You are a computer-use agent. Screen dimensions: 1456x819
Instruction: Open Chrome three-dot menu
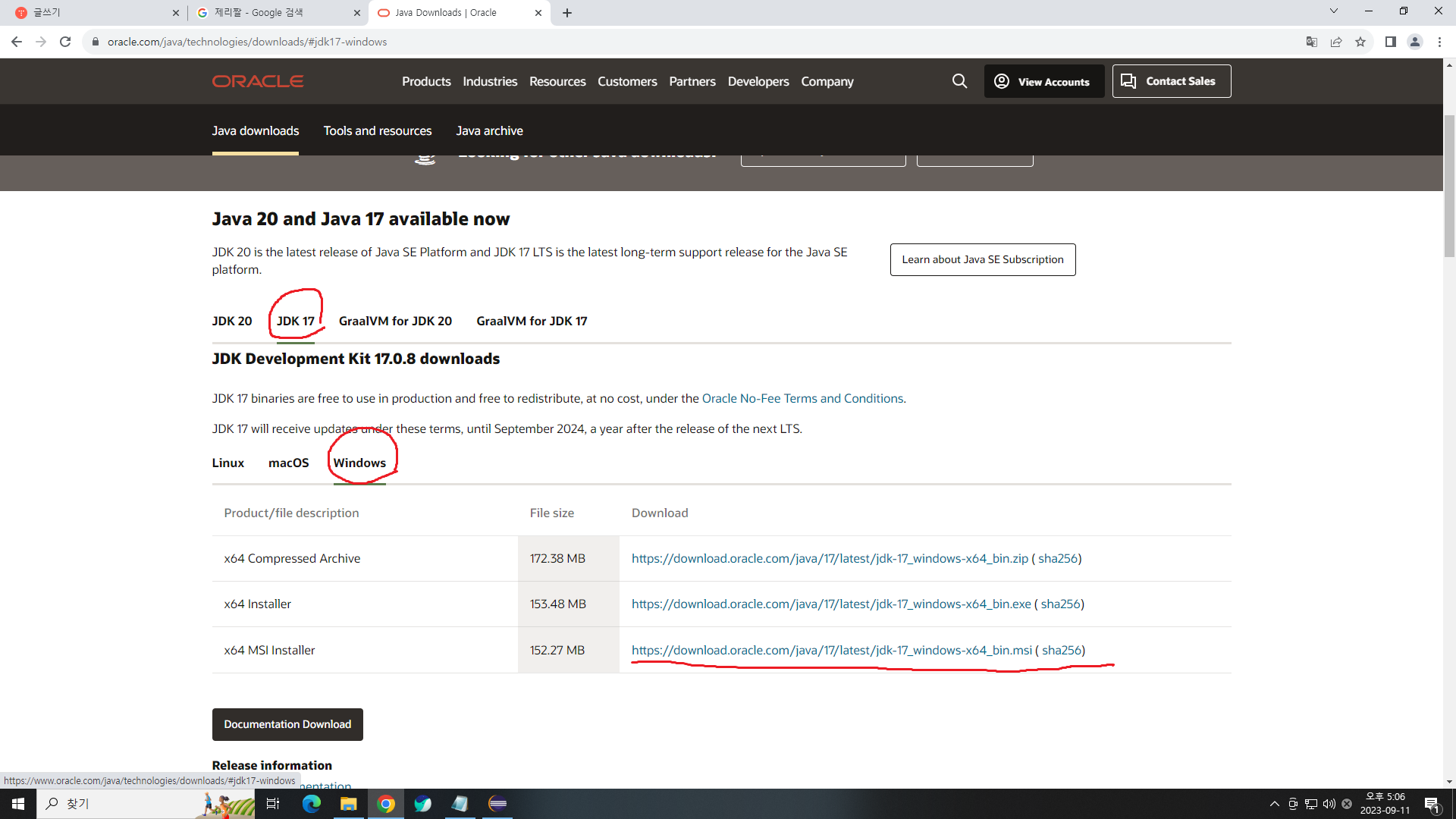tap(1439, 42)
